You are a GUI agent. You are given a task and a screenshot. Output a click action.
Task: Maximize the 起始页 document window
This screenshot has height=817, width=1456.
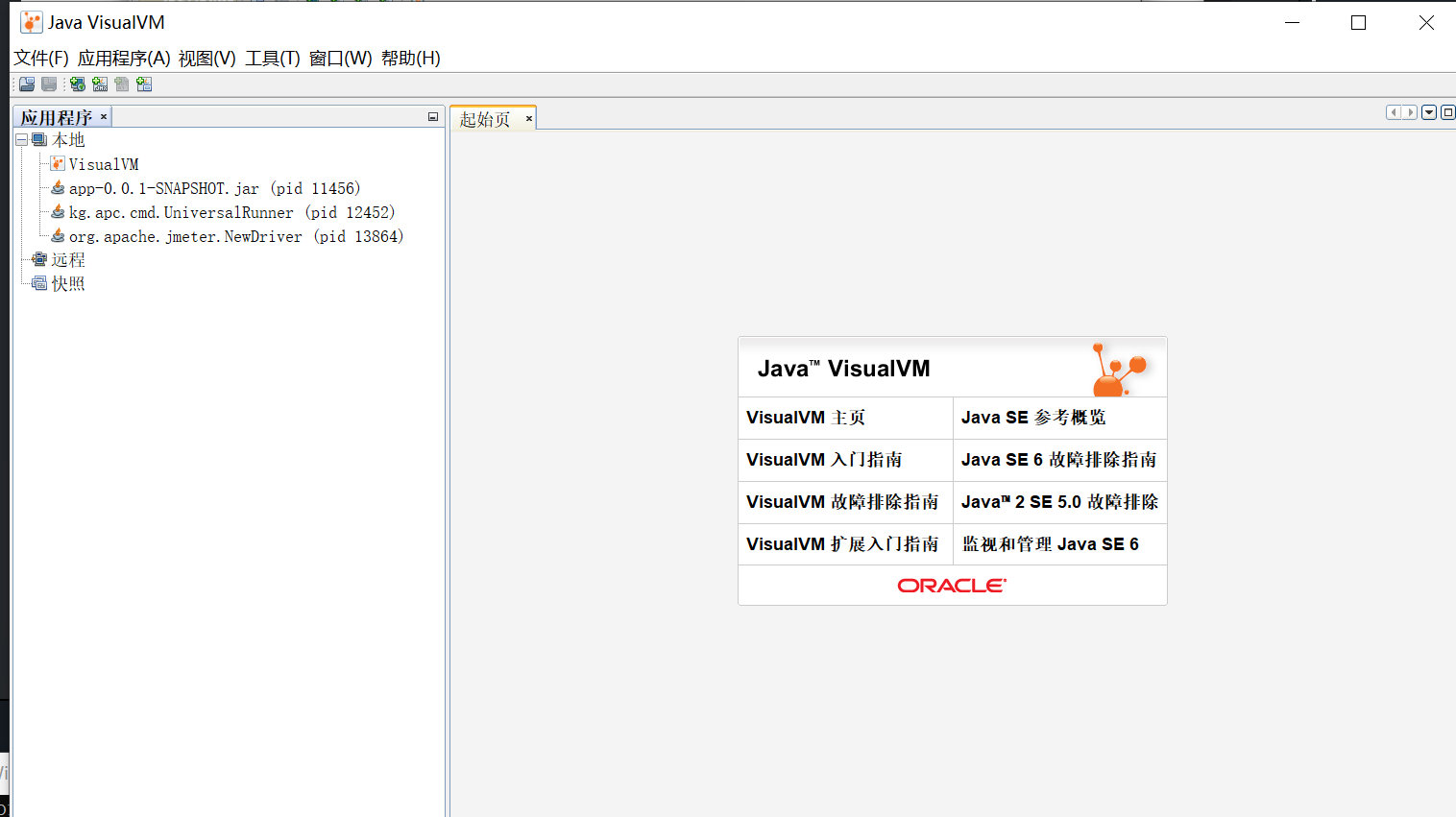point(1448,112)
